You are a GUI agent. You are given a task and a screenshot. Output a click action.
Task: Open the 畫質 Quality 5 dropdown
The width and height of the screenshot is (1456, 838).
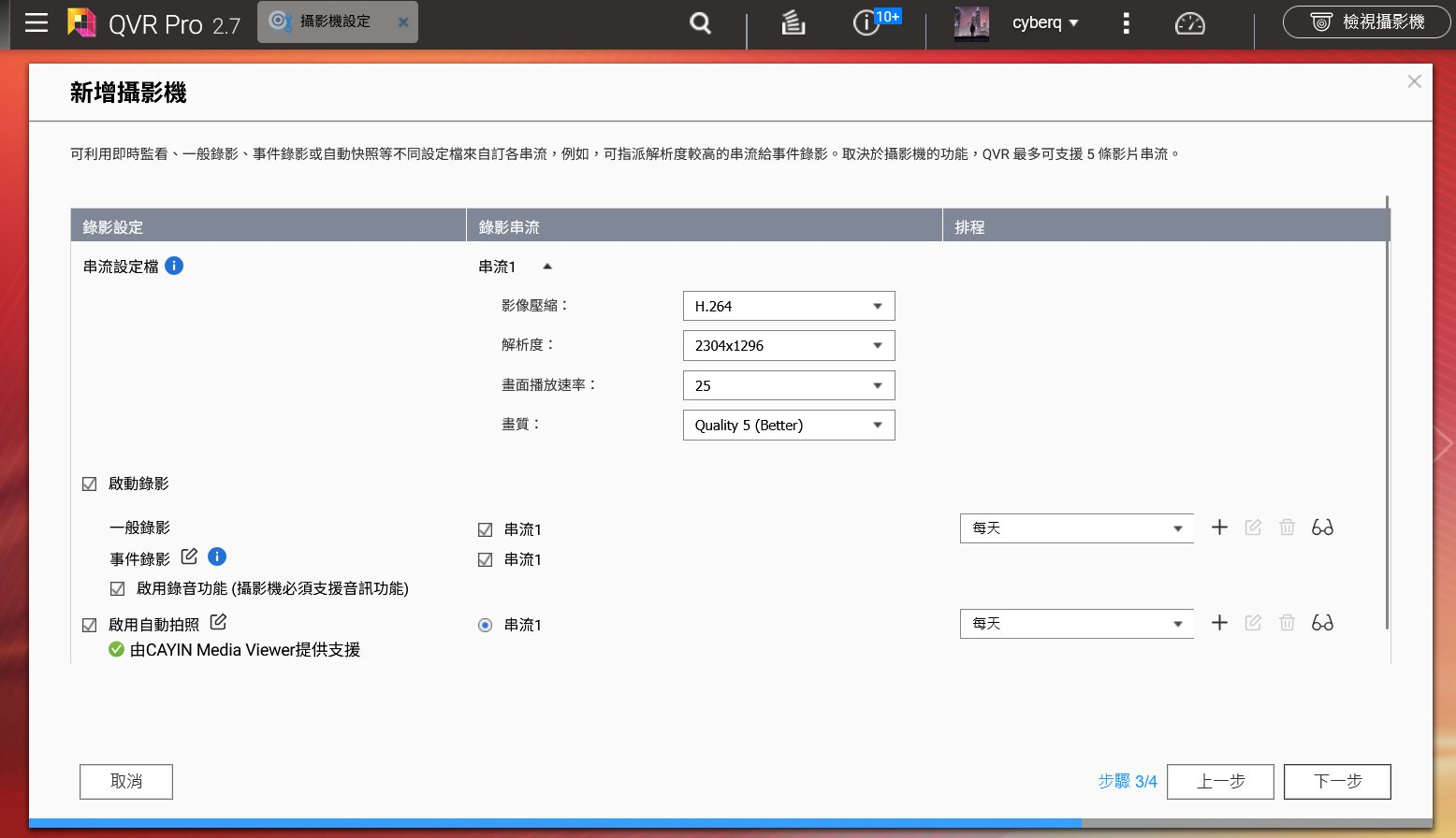(788, 425)
